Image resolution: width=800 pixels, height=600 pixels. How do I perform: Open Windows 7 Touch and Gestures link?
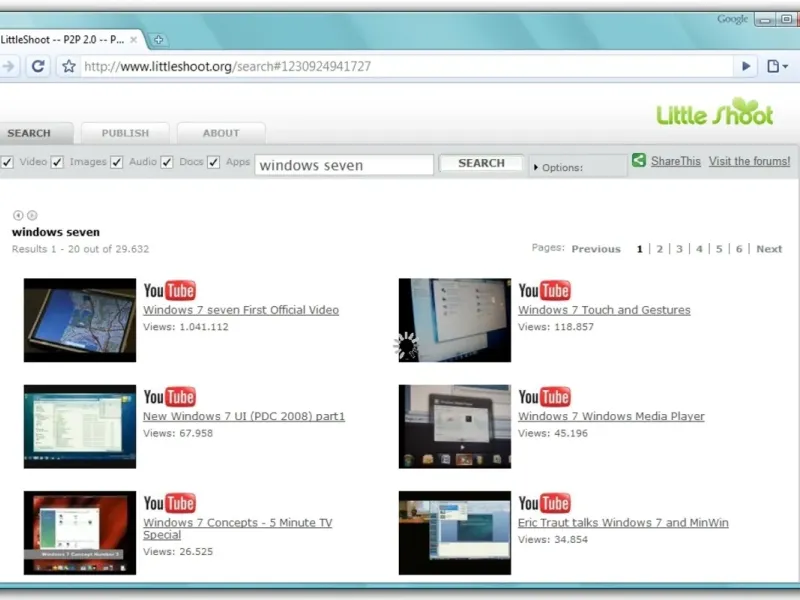tap(604, 310)
